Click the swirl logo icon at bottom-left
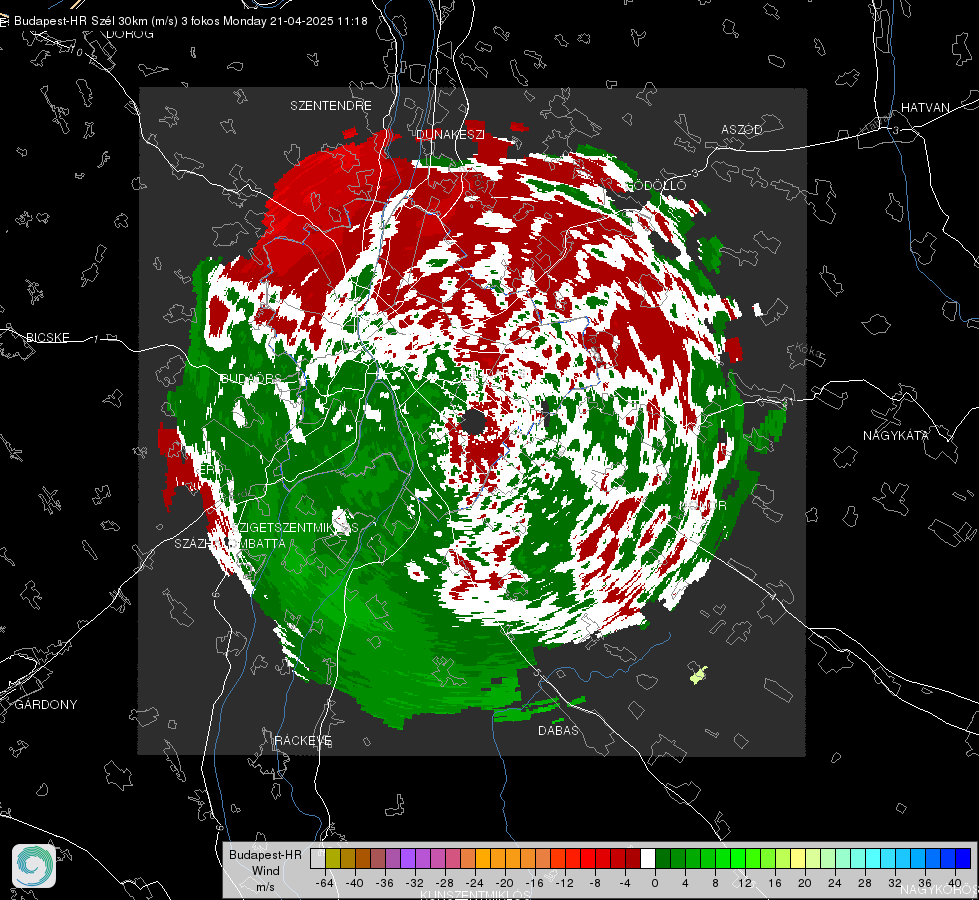 point(34,866)
